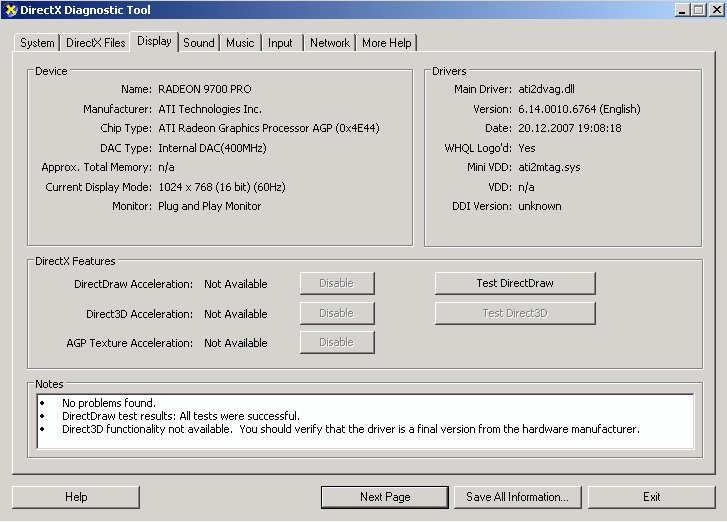727x522 pixels.
Task: Go to the Sound tab
Action: 199,43
